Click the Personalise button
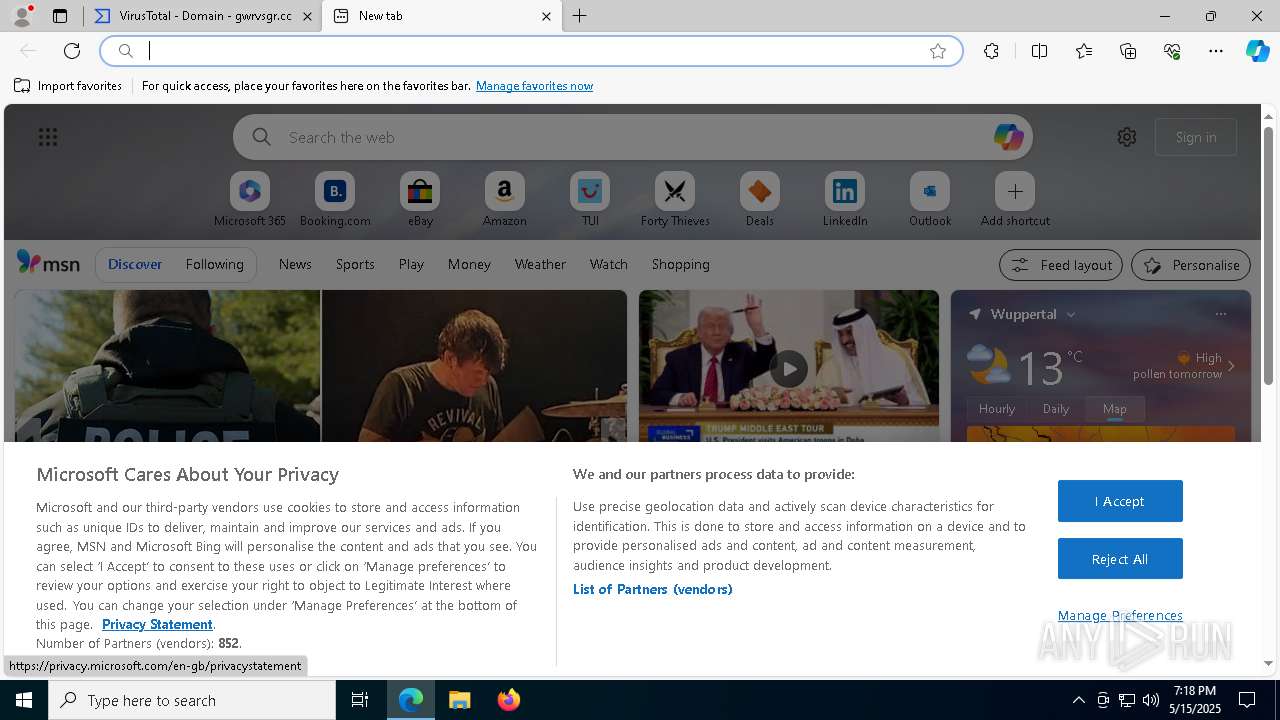1280x720 pixels. pyautogui.click(x=1191, y=265)
